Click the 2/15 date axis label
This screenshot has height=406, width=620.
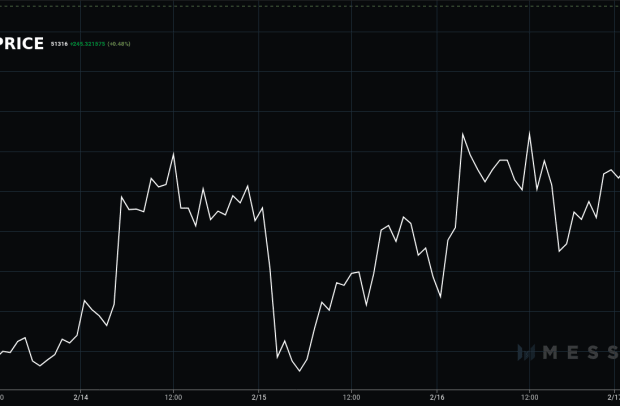259,397
